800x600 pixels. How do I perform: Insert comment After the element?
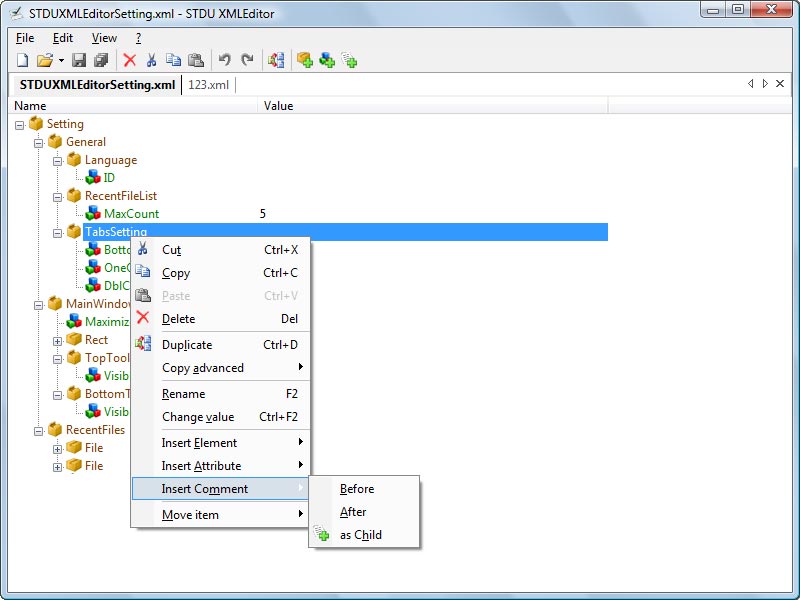click(x=364, y=512)
